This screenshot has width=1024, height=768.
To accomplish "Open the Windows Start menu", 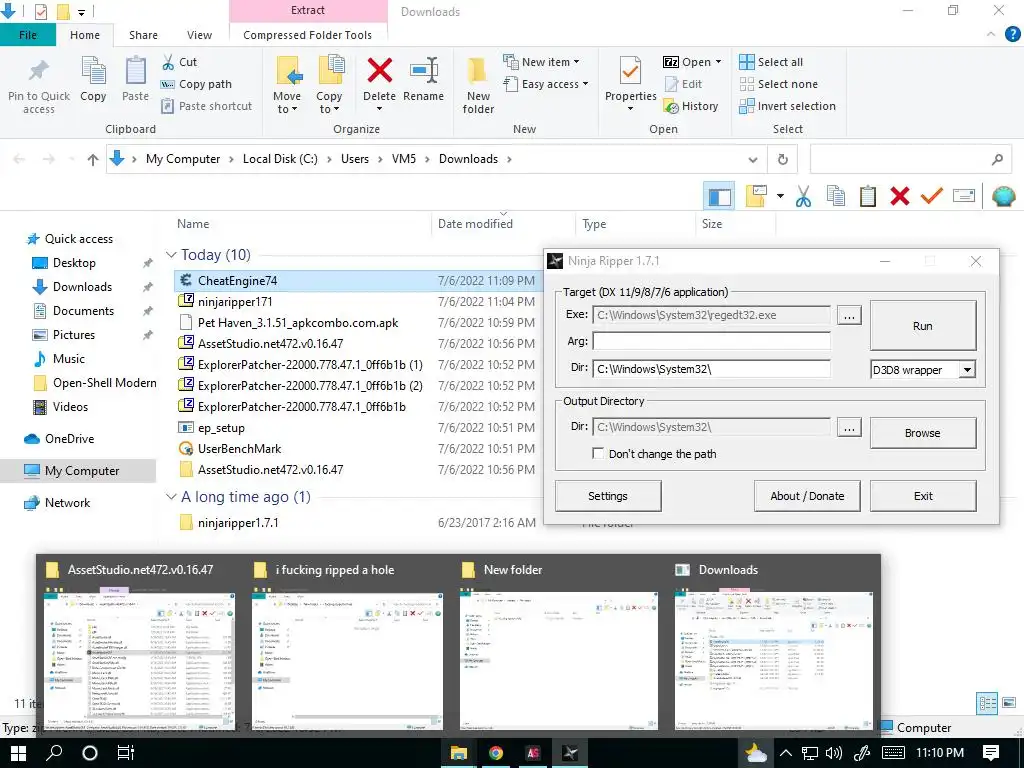I will 18,753.
